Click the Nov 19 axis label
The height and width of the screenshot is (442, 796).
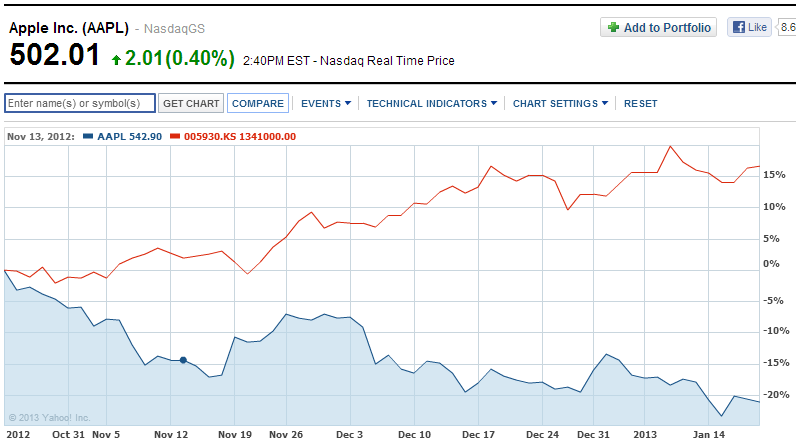235,435
